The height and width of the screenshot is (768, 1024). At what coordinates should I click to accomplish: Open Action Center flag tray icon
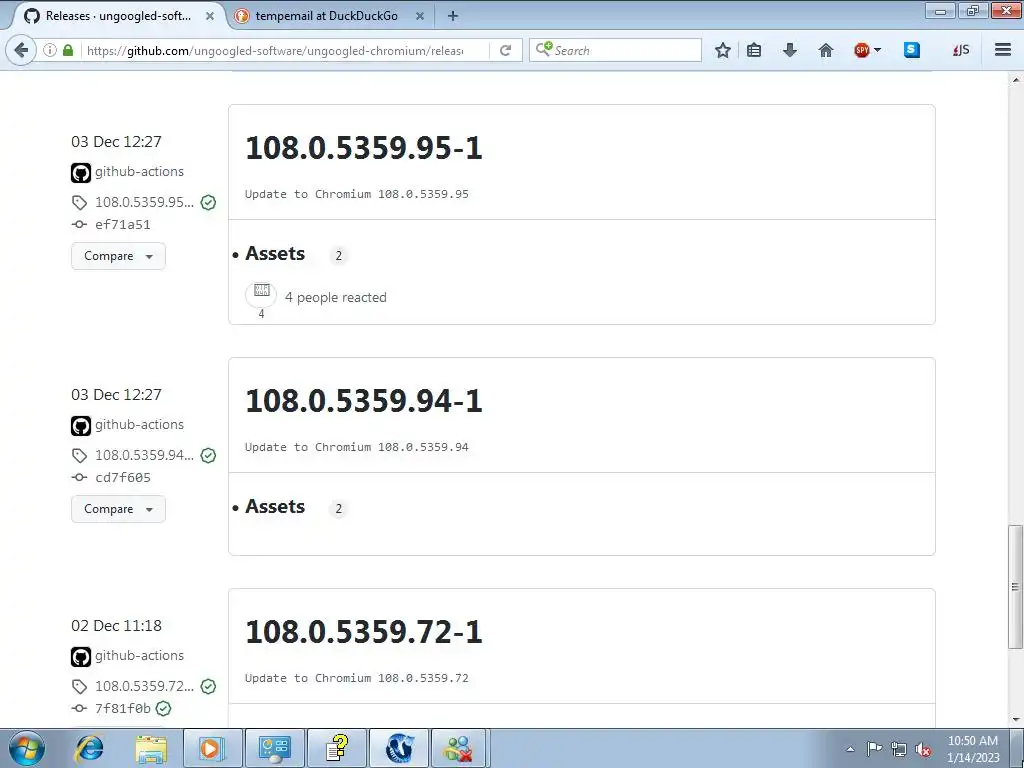[874, 749]
